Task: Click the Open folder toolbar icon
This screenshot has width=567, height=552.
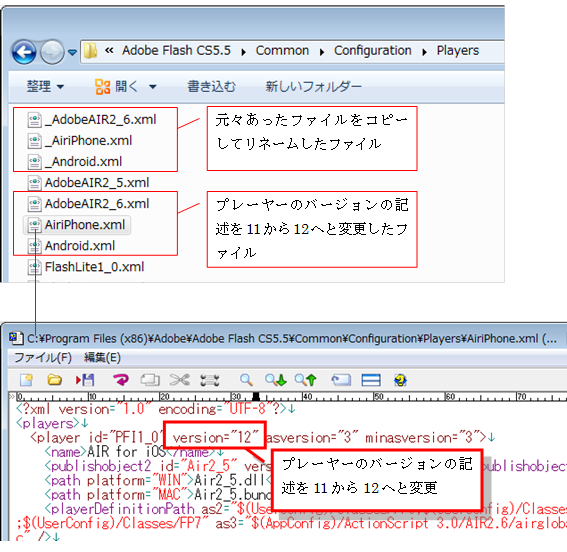Action: click(54, 380)
